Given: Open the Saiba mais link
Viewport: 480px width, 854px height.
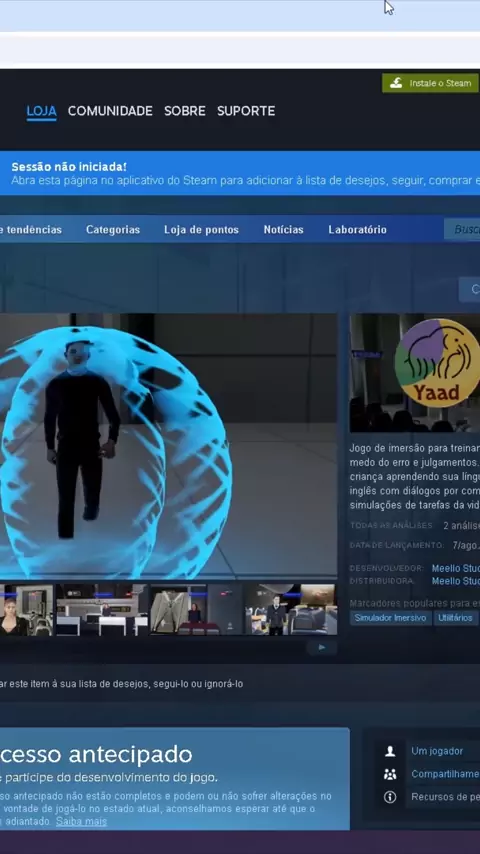Looking at the screenshot, I should (x=81, y=821).
